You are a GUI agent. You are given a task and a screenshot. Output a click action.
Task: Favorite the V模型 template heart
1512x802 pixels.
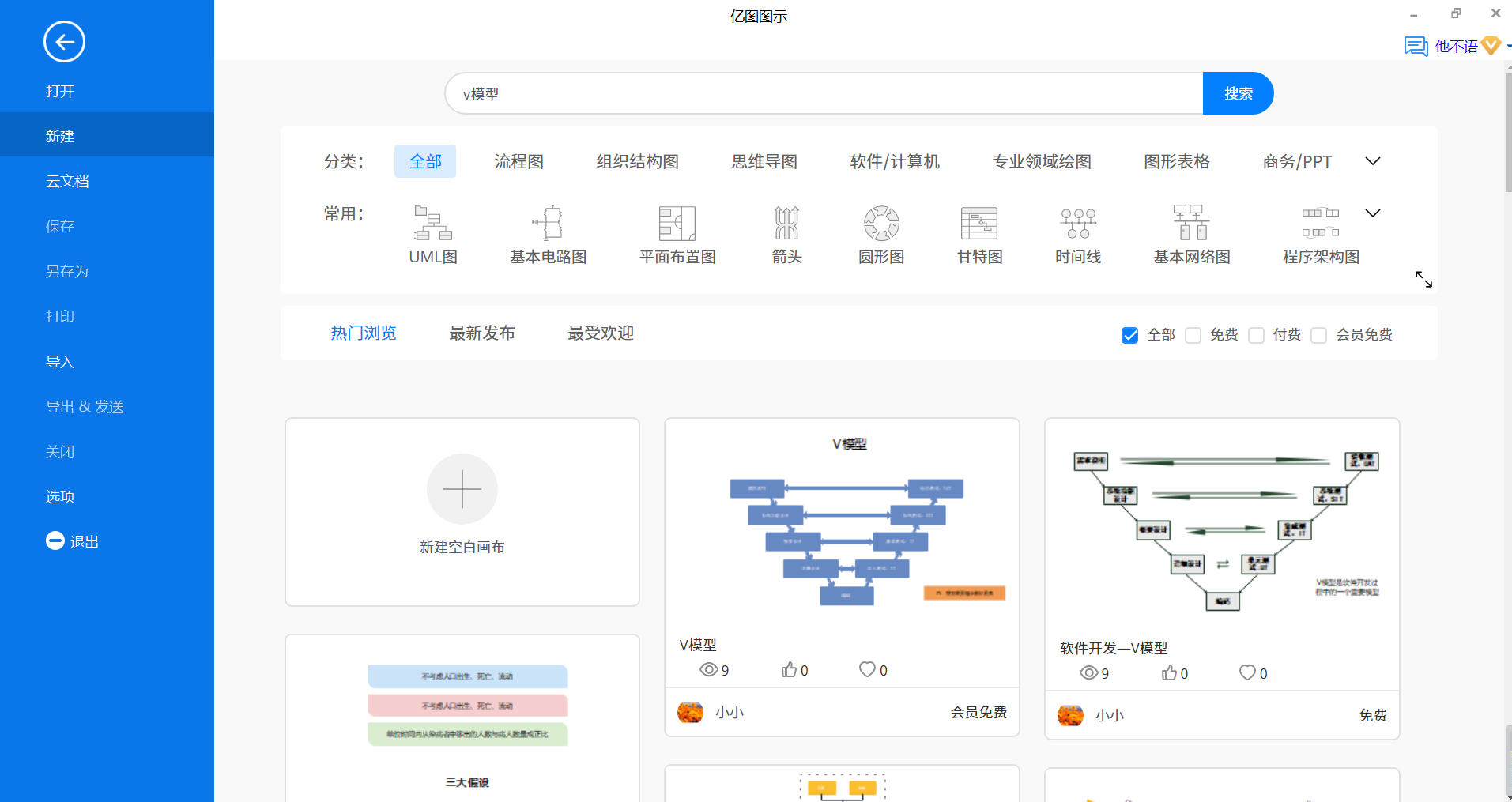[x=867, y=669]
